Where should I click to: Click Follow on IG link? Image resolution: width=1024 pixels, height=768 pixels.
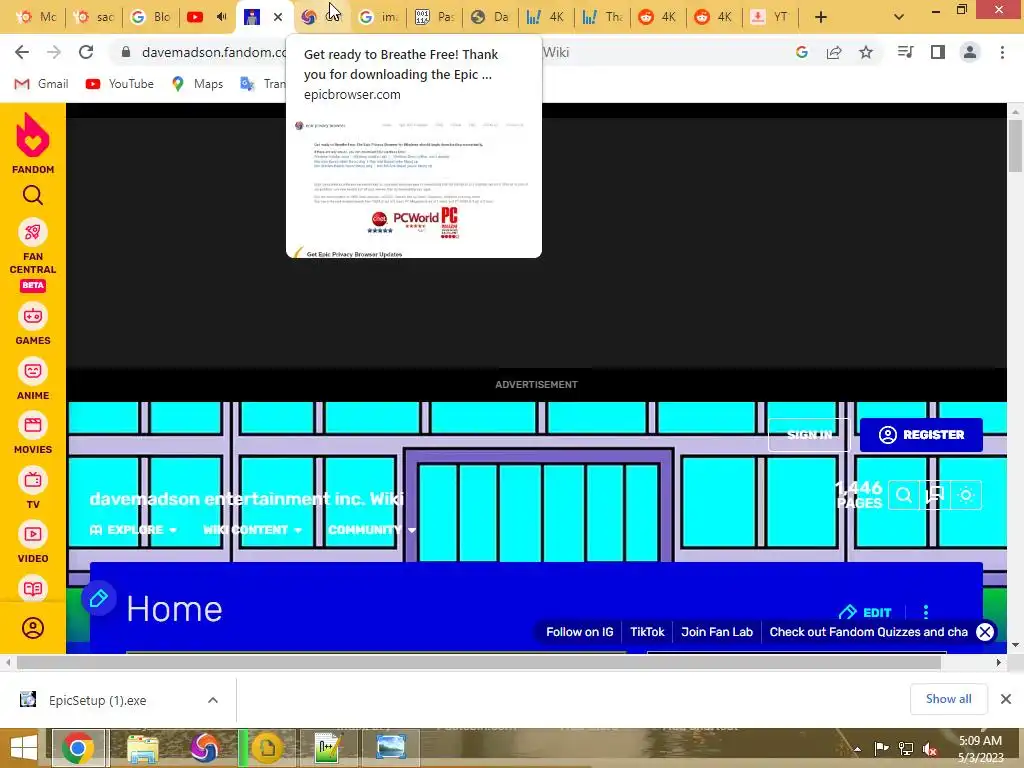tap(579, 632)
